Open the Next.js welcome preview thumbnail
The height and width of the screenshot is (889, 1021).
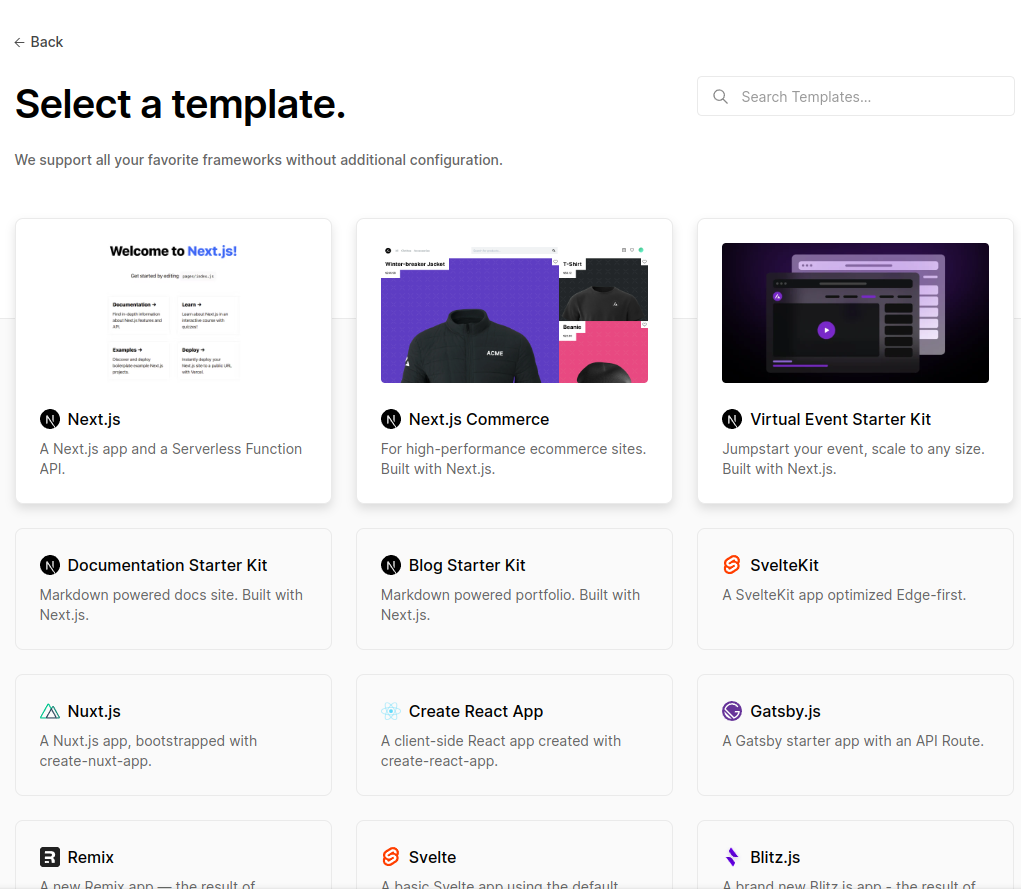(173, 312)
